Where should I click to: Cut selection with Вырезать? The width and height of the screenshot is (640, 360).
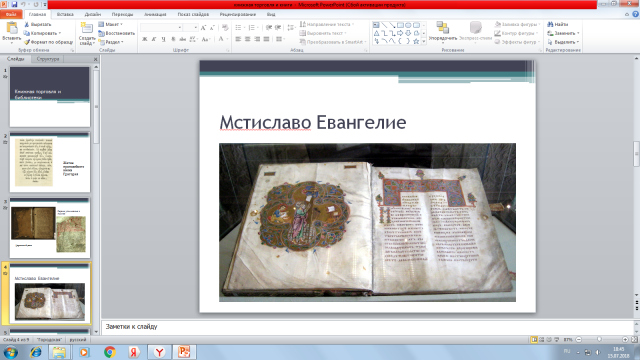pos(38,24)
